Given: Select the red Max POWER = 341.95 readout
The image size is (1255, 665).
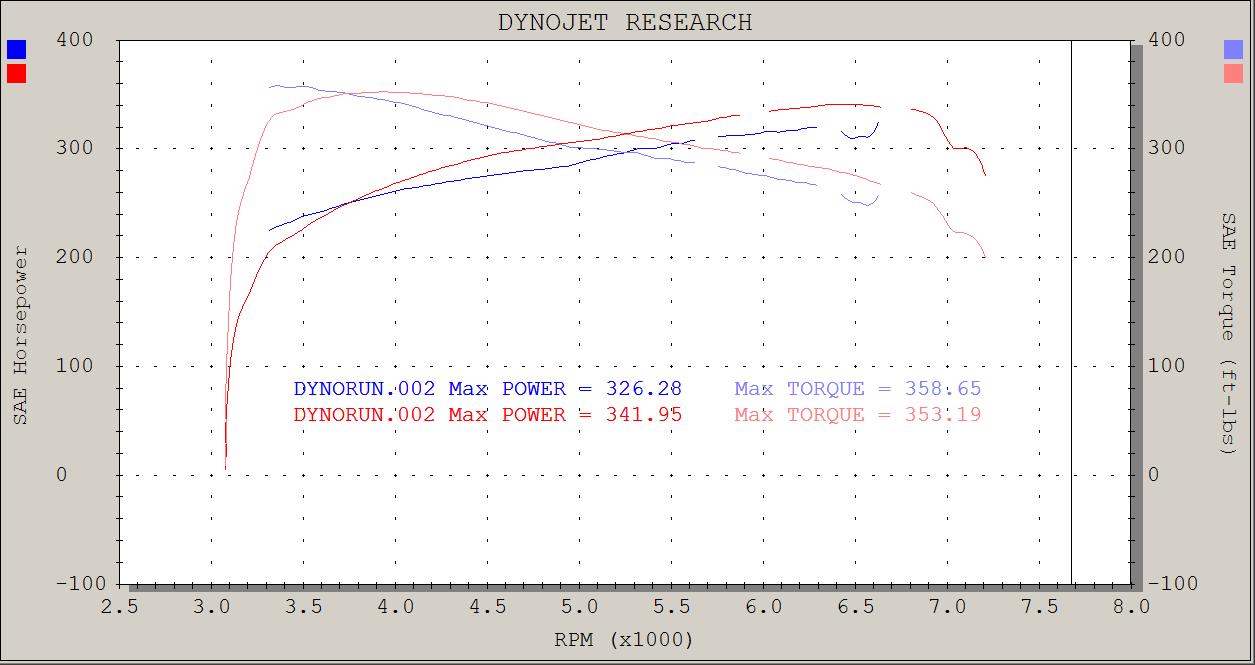Looking at the screenshot, I should click(487, 414).
